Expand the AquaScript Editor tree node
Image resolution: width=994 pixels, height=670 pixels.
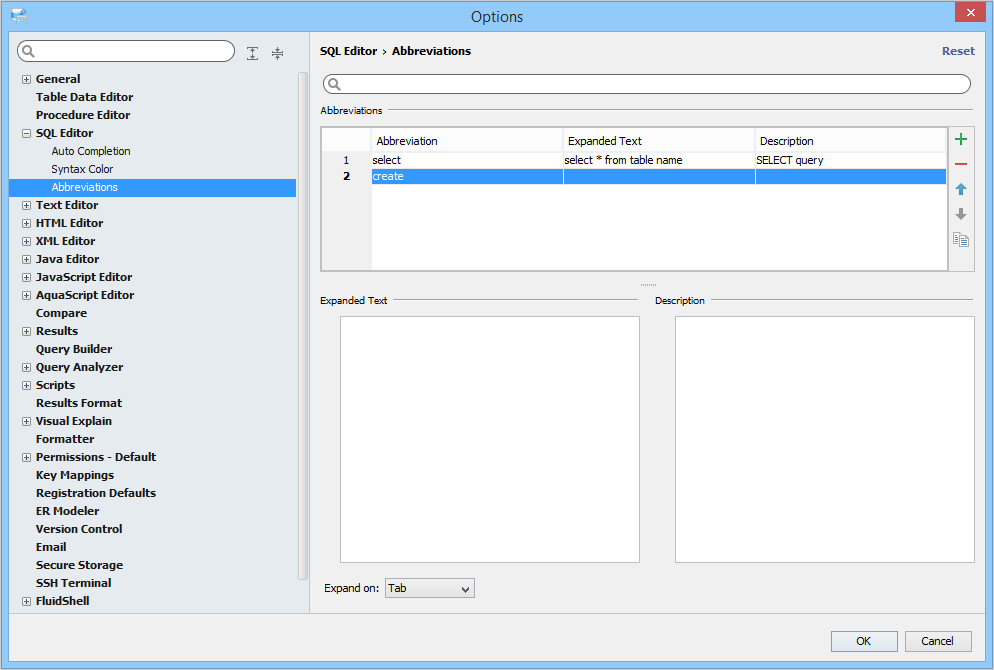[26, 295]
